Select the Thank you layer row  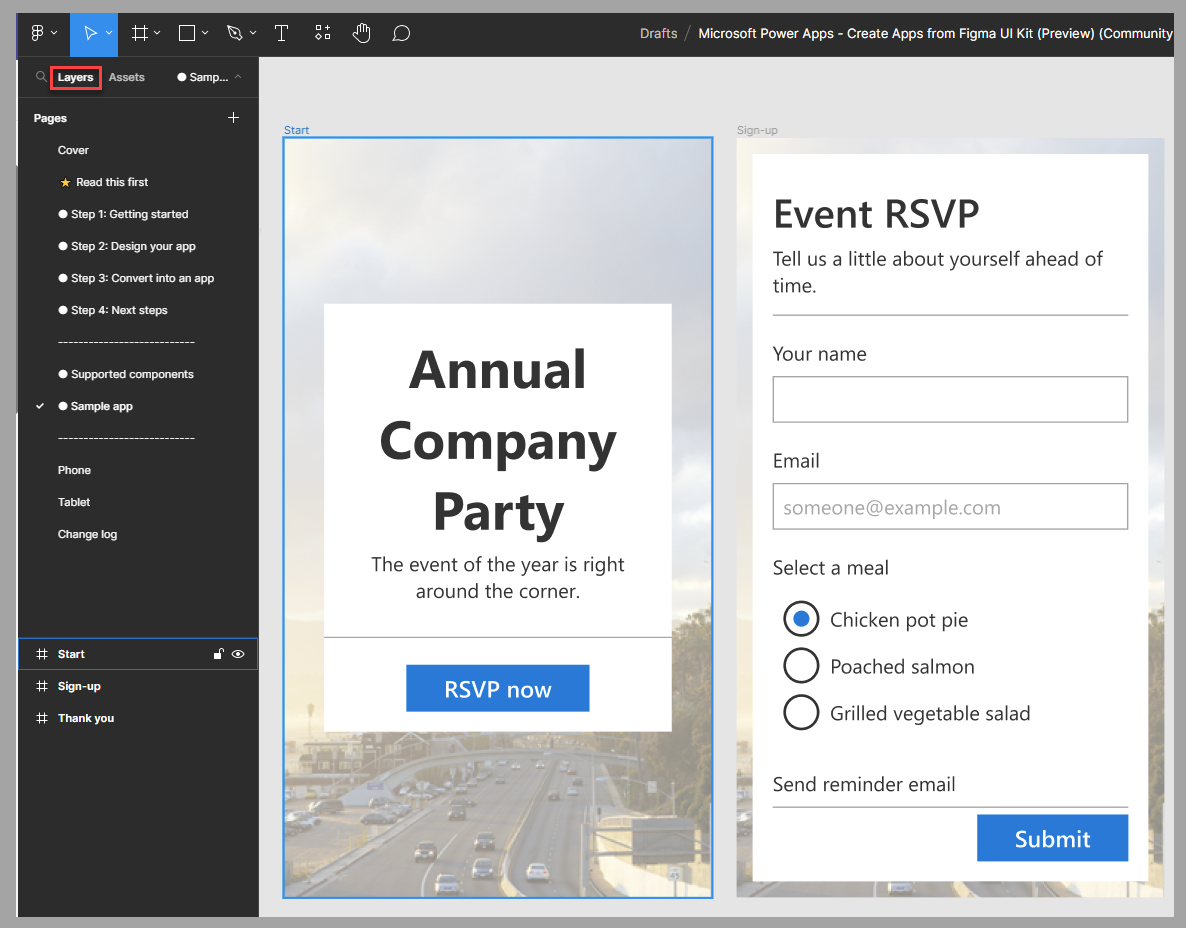tap(138, 718)
